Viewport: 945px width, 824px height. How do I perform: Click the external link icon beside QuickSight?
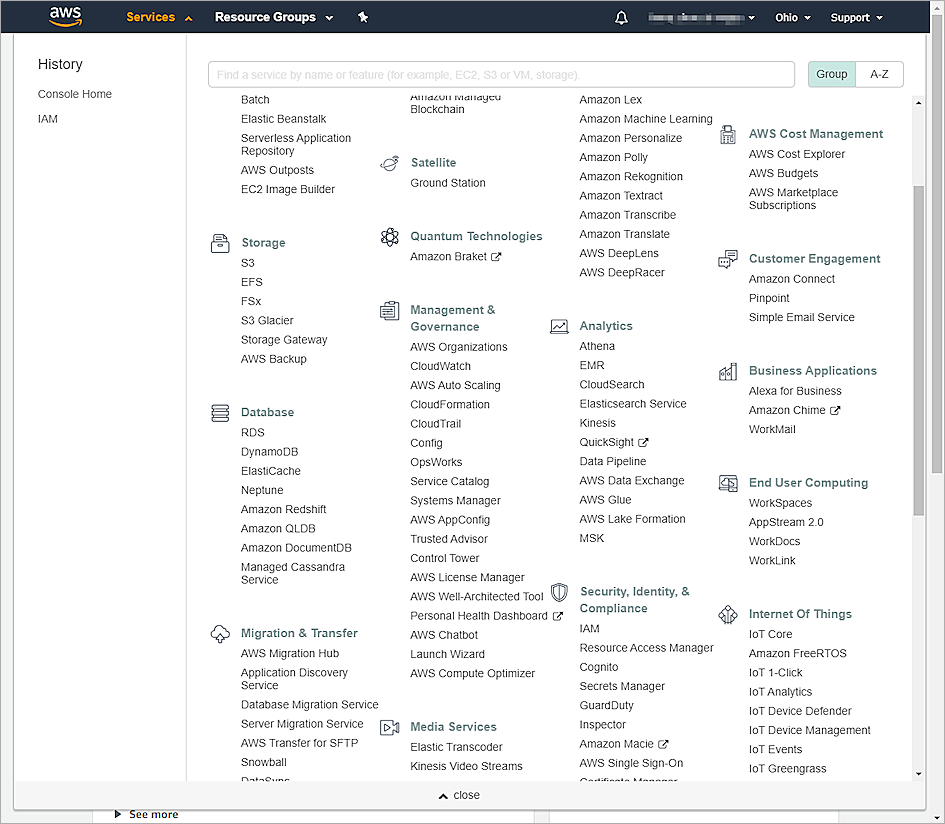coord(643,442)
